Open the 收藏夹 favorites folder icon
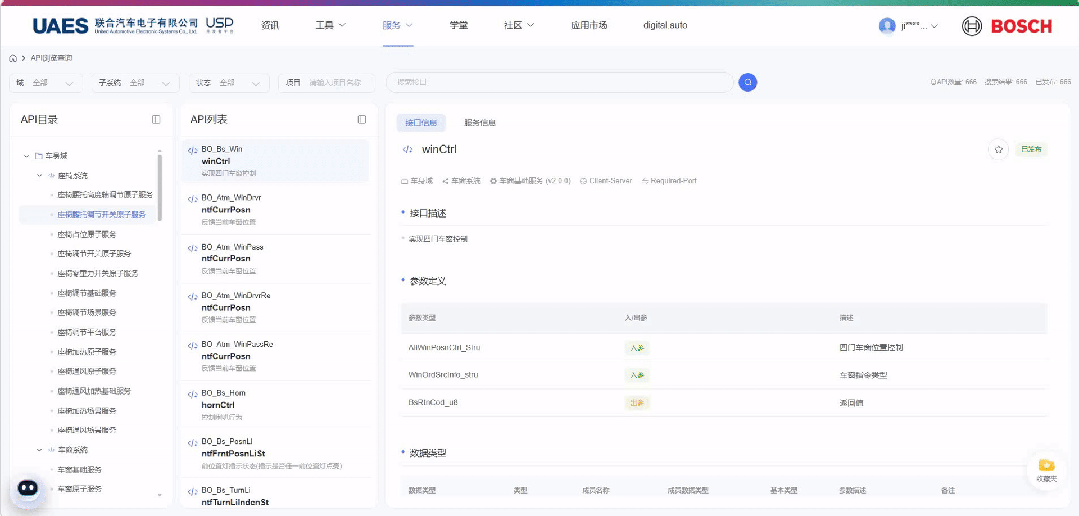 (1046, 465)
